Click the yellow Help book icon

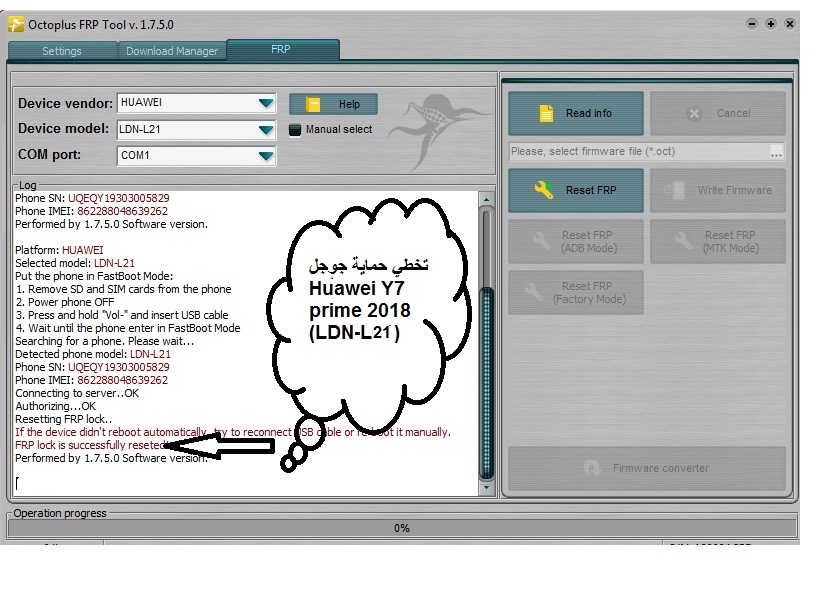(313, 104)
